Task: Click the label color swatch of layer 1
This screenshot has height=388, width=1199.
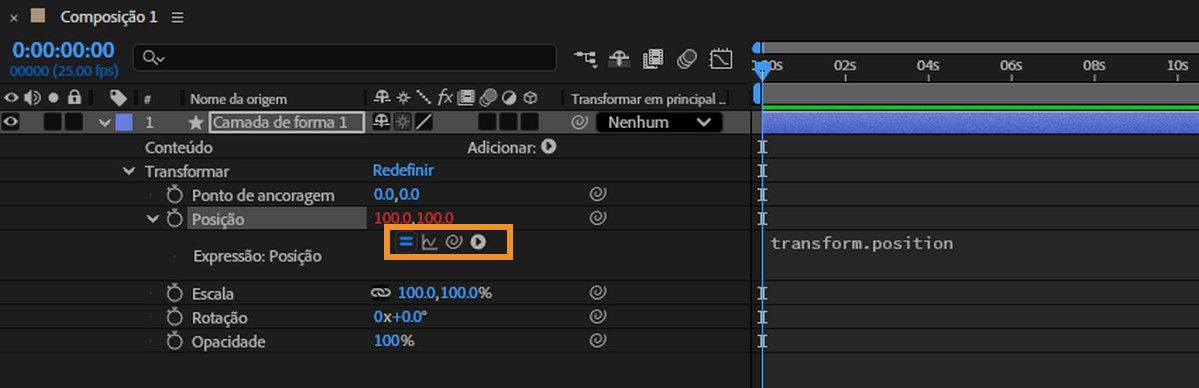Action: pos(124,122)
